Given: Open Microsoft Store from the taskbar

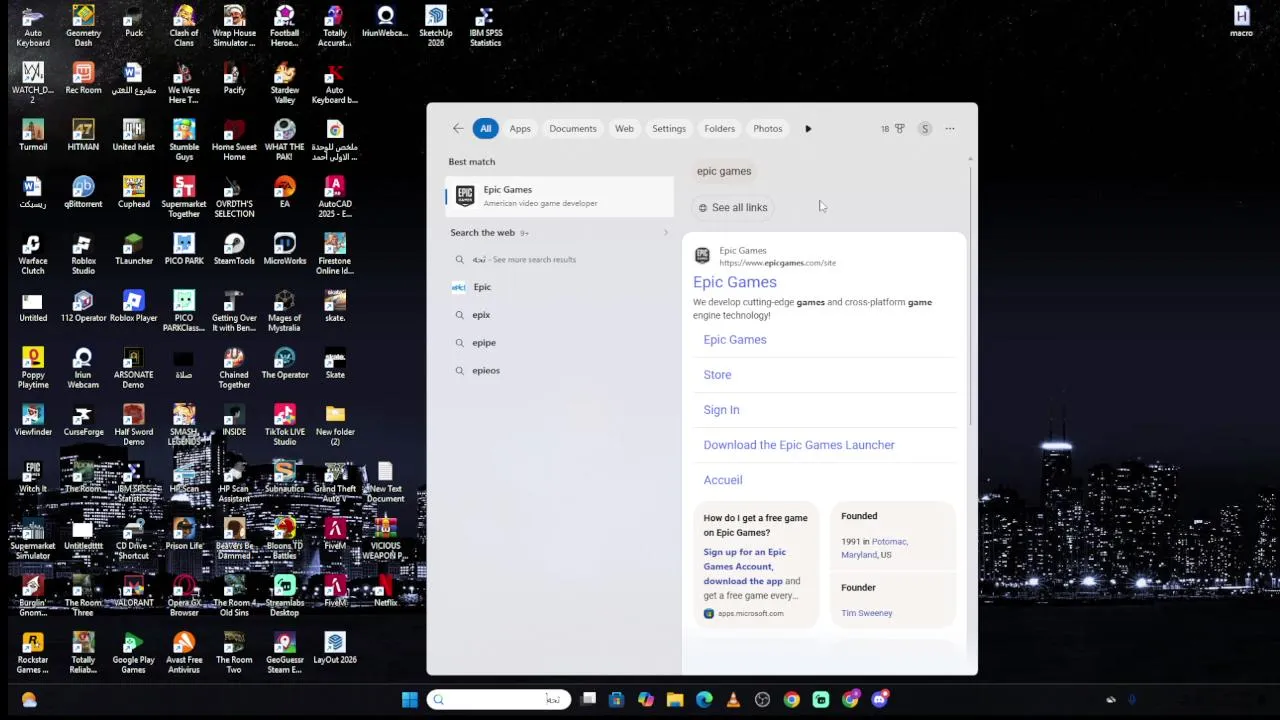Looking at the screenshot, I should [617, 700].
